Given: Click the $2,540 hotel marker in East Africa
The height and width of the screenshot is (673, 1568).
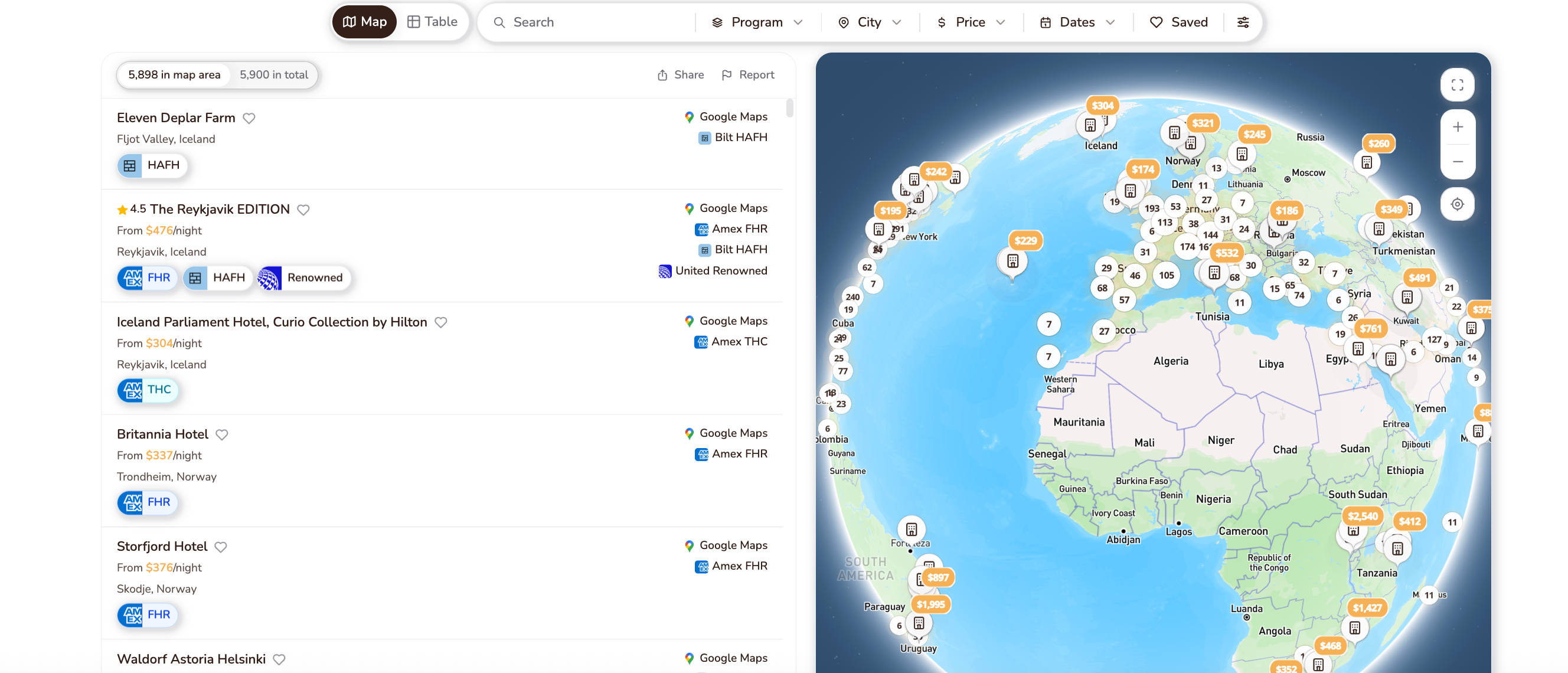Looking at the screenshot, I should 1363,517.
